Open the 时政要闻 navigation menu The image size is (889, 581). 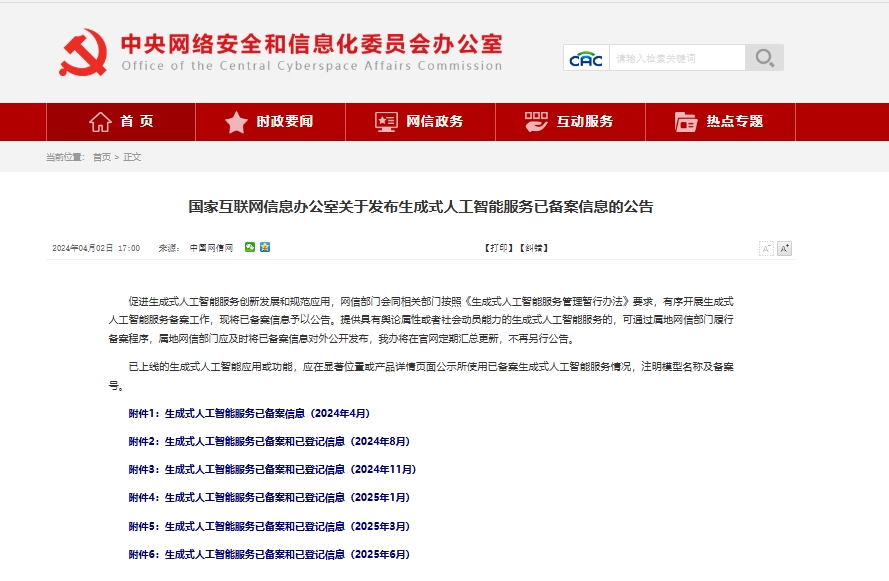(270, 122)
